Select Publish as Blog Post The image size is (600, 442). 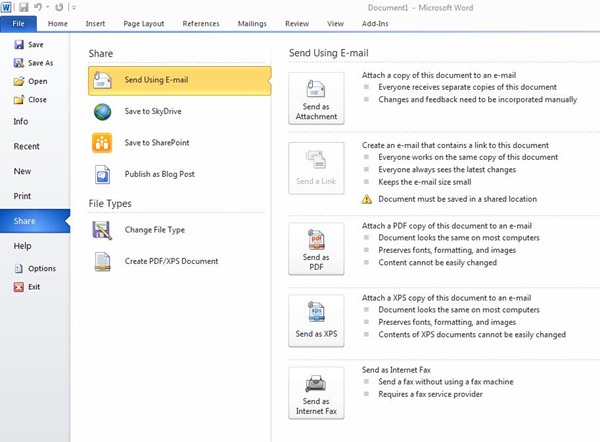158,173
